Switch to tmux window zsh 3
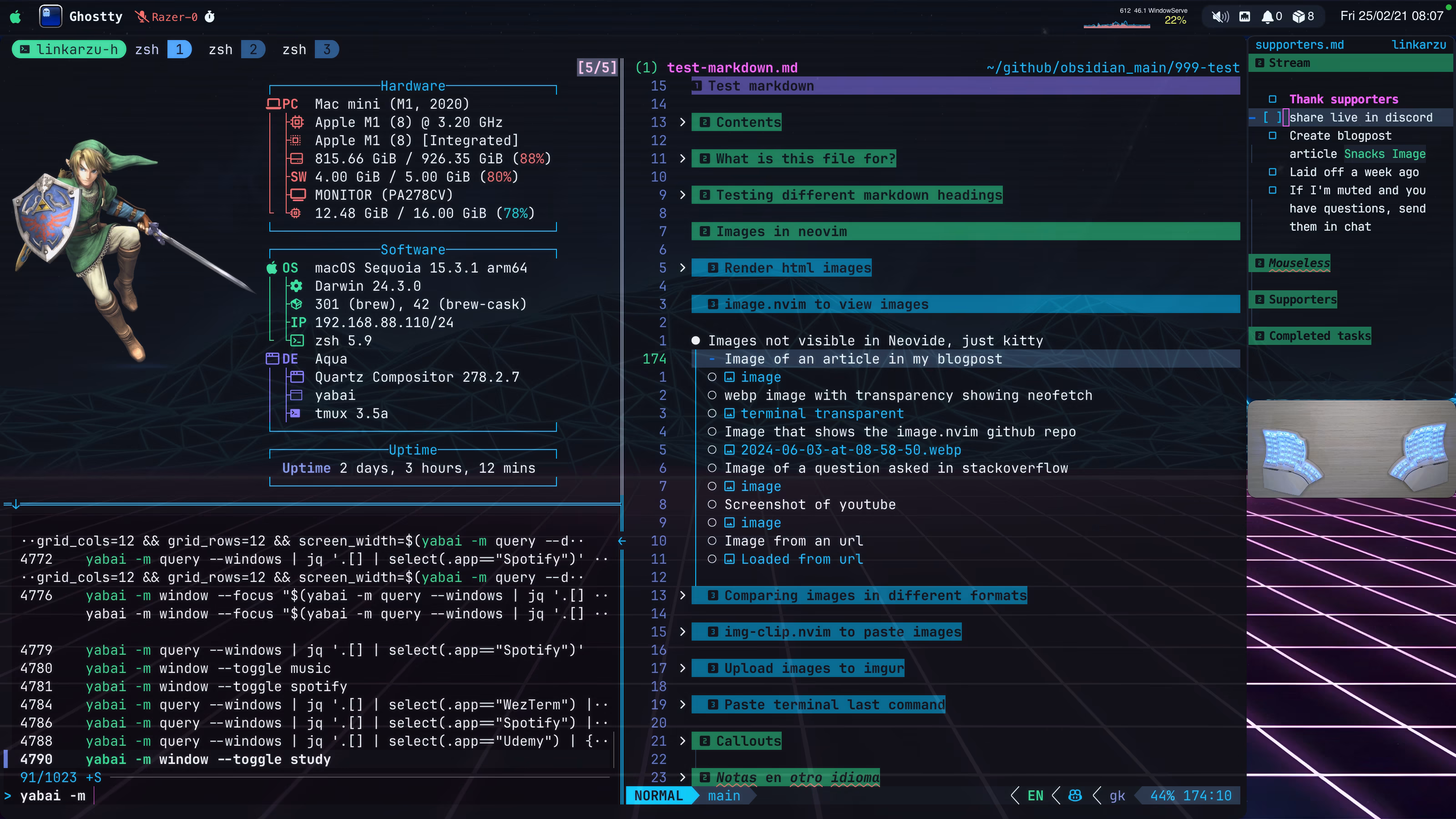Viewport: 1456px width, 819px height. [x=310, y=50]
